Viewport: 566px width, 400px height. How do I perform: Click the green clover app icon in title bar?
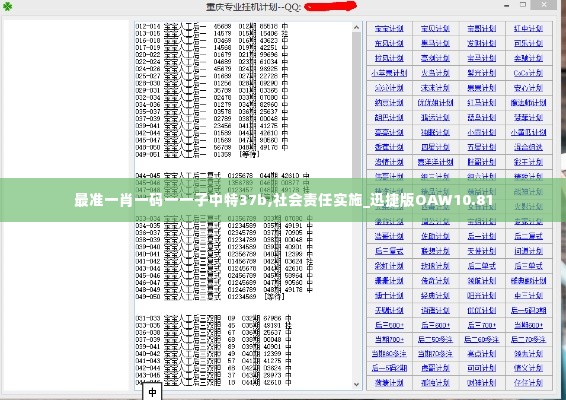point(7,6)
